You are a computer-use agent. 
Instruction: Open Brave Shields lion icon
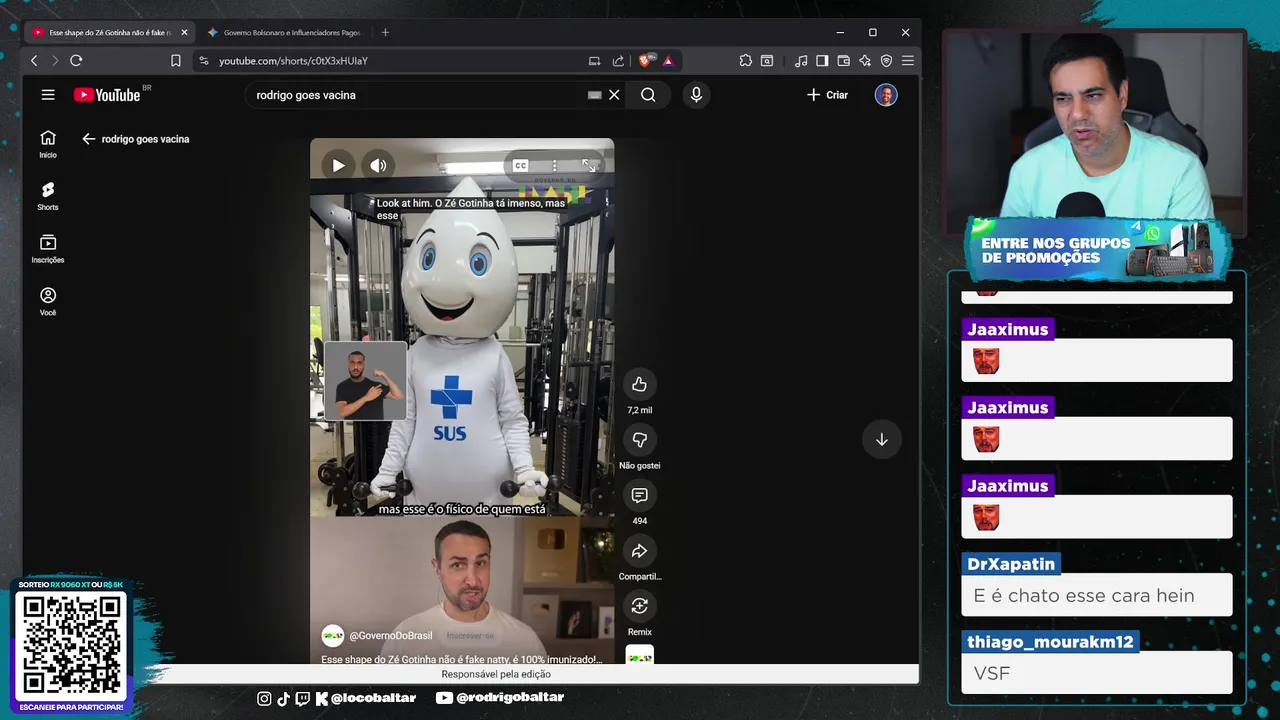pos(646,61)
